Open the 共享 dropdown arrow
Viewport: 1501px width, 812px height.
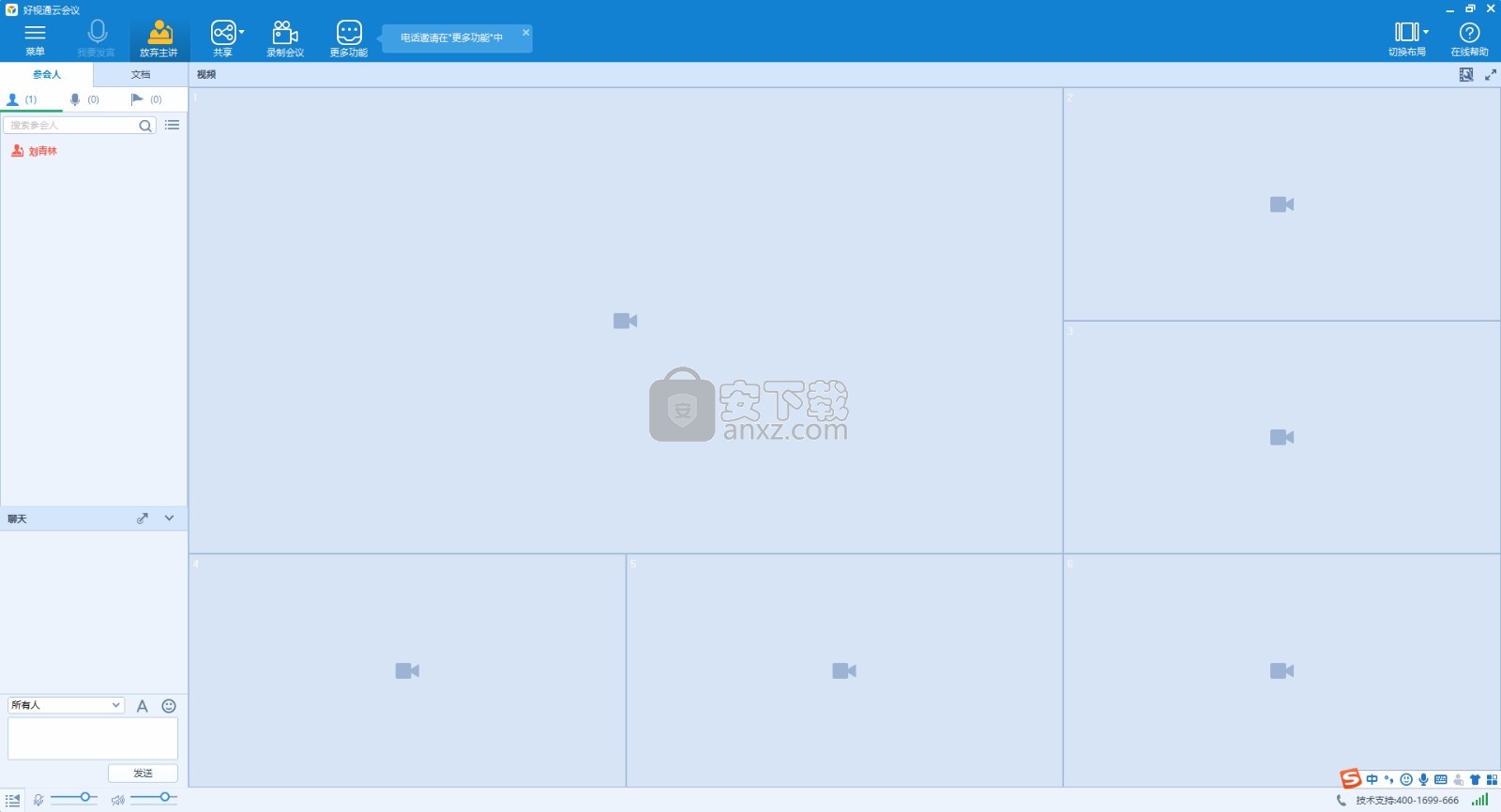[x=241, y=32]
